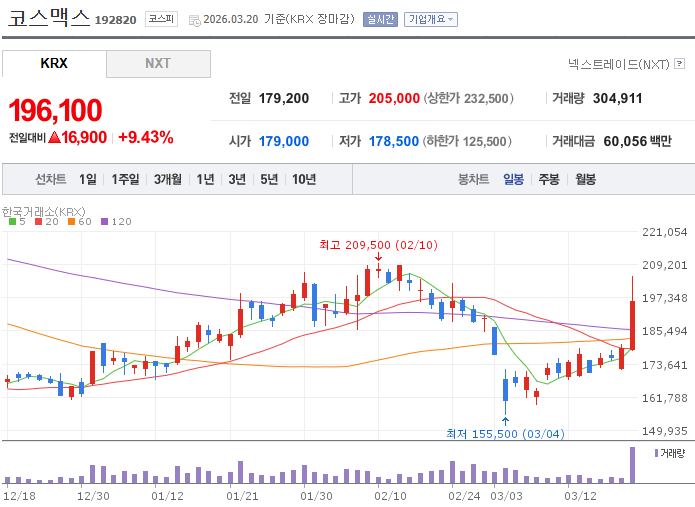695x507 pixels.
Task: Select the 주봉 candle chart
Action: [x=549, y=179]
